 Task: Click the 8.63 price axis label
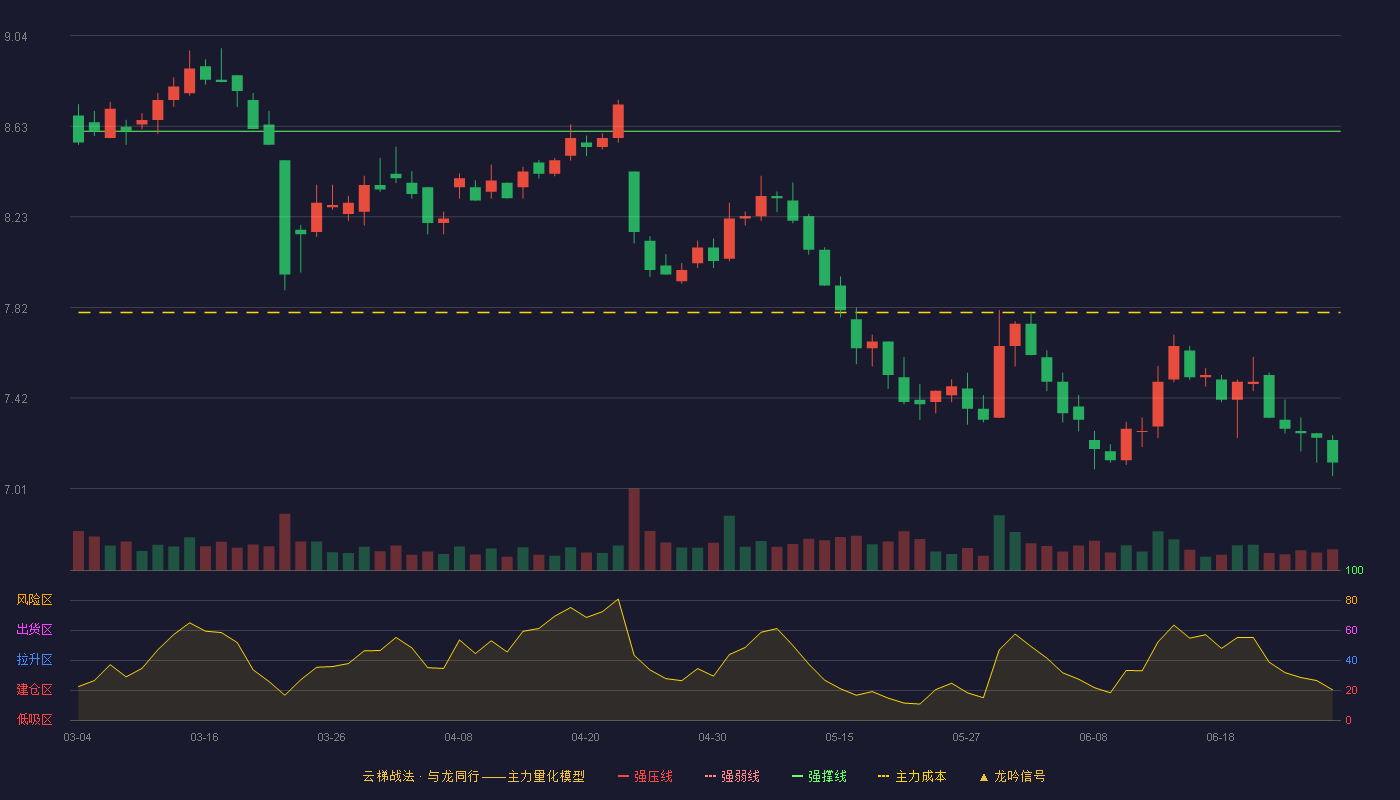16,128
